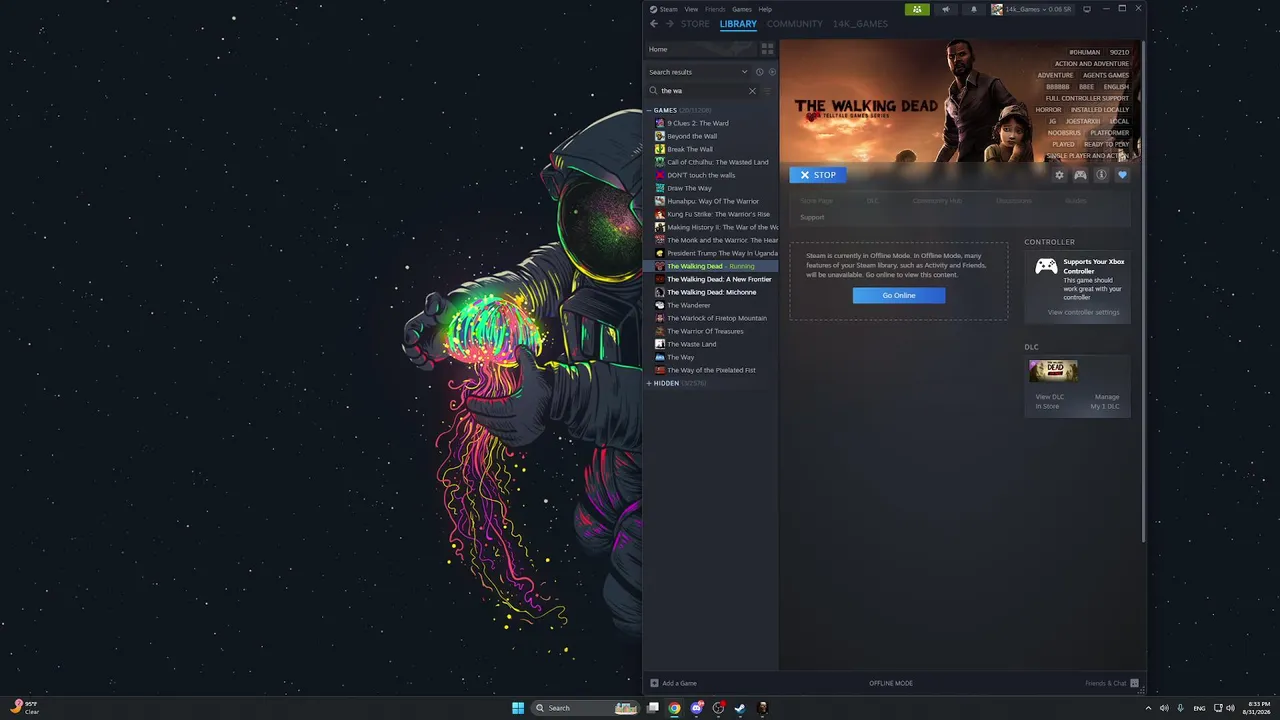
Task: Open Friends & Chat icon at bottom right
Action: 1134,683
